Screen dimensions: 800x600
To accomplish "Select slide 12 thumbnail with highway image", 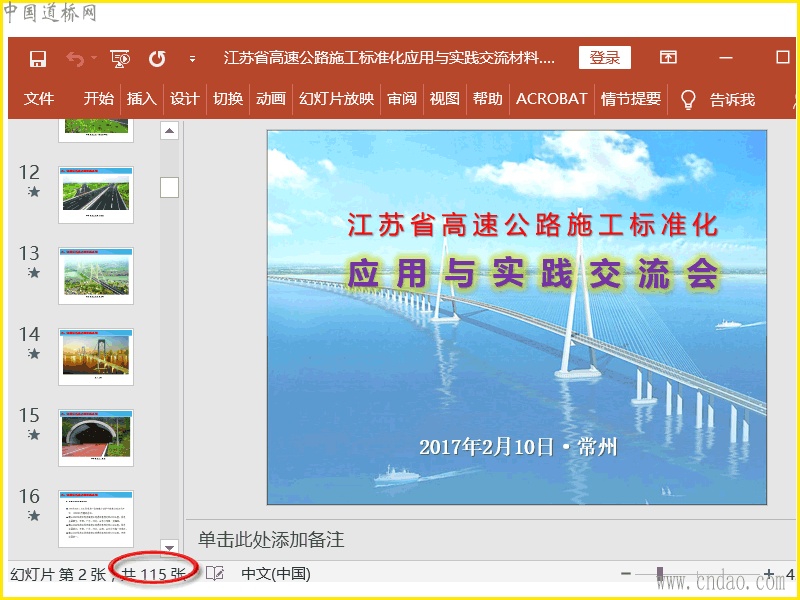I will 96,195.
